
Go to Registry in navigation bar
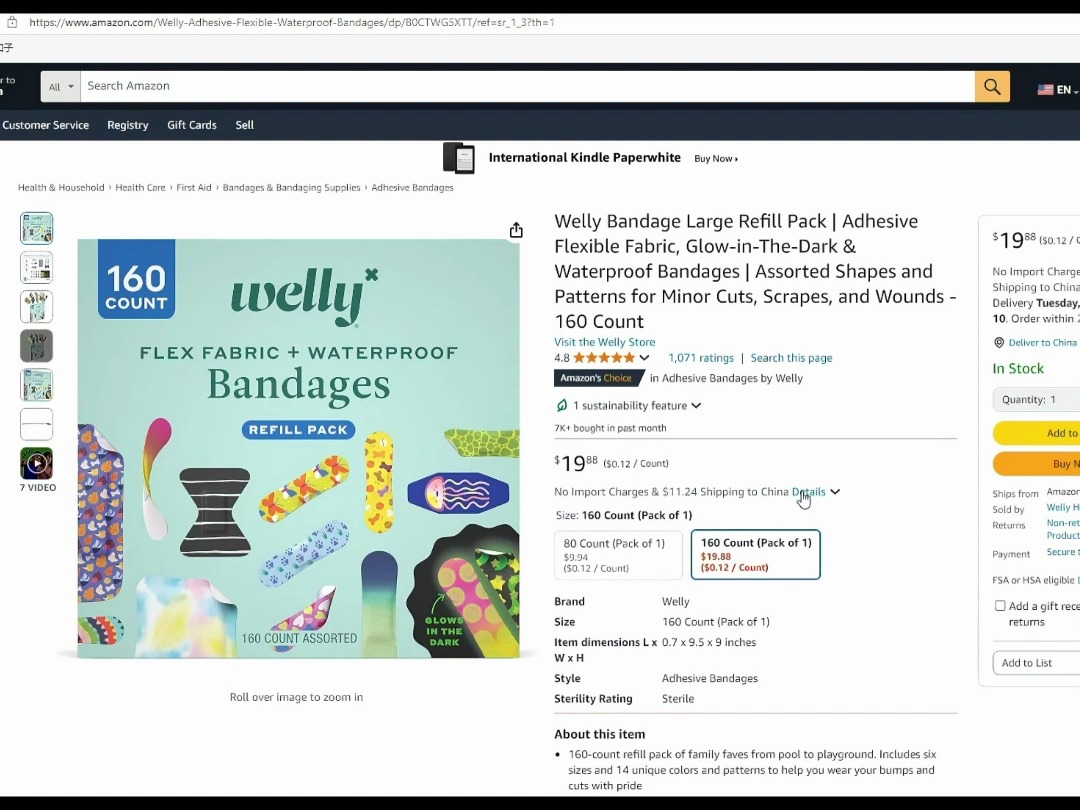click(127, 125)
